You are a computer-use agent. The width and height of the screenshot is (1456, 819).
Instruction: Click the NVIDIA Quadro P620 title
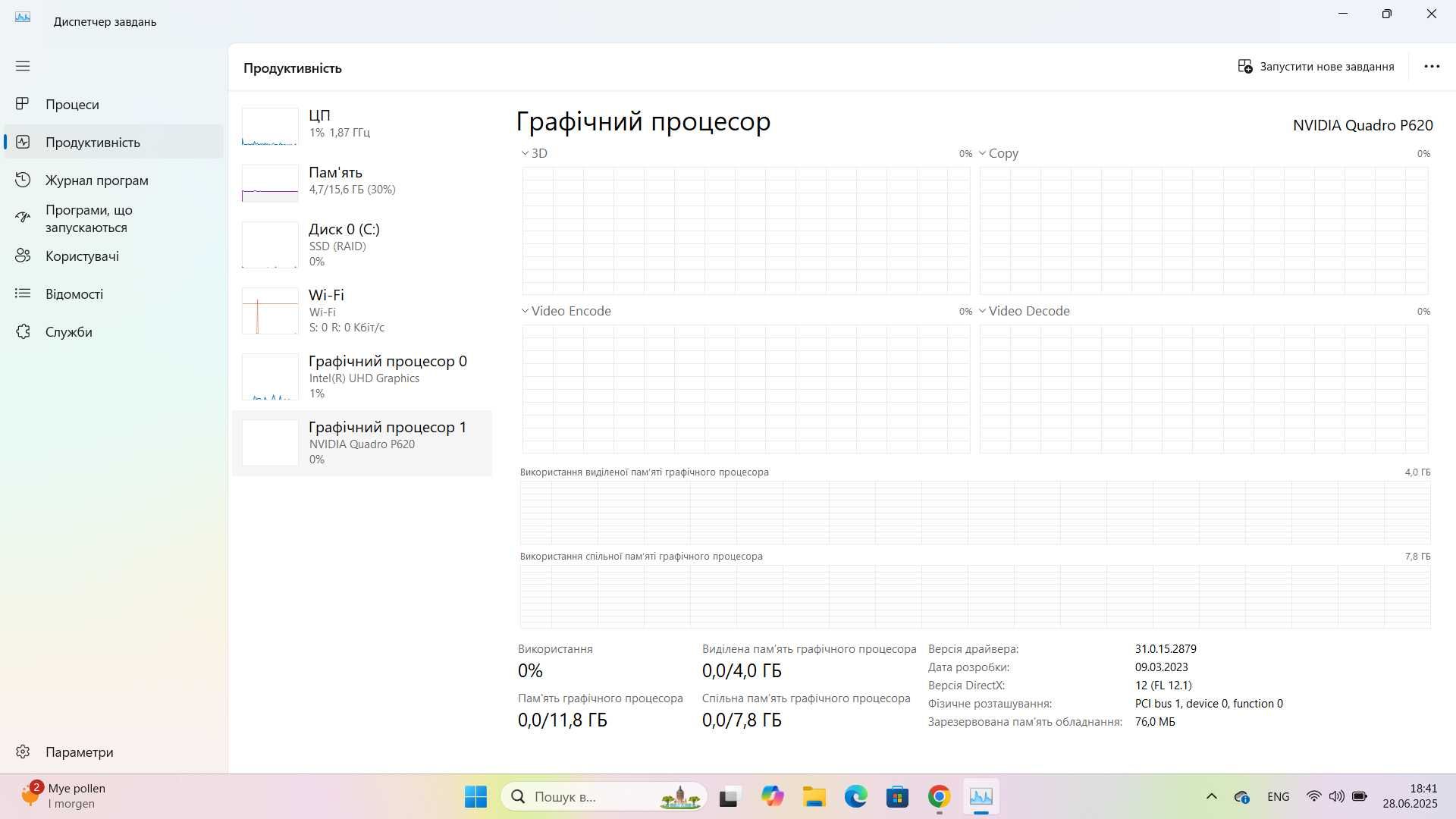1363,125
